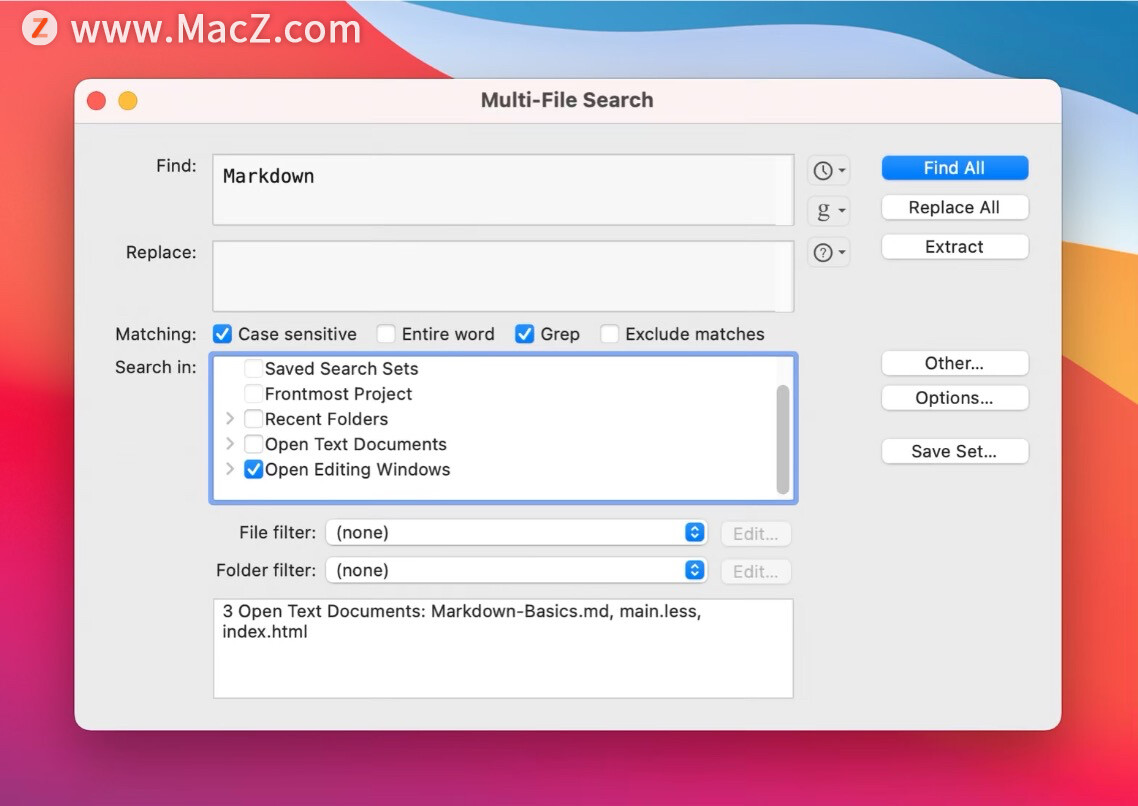The height and width of the screenshot is (806, 1138).
Task: Enable the Entire word checkbox
Action: pyautogui.click(x=386, y=334)
